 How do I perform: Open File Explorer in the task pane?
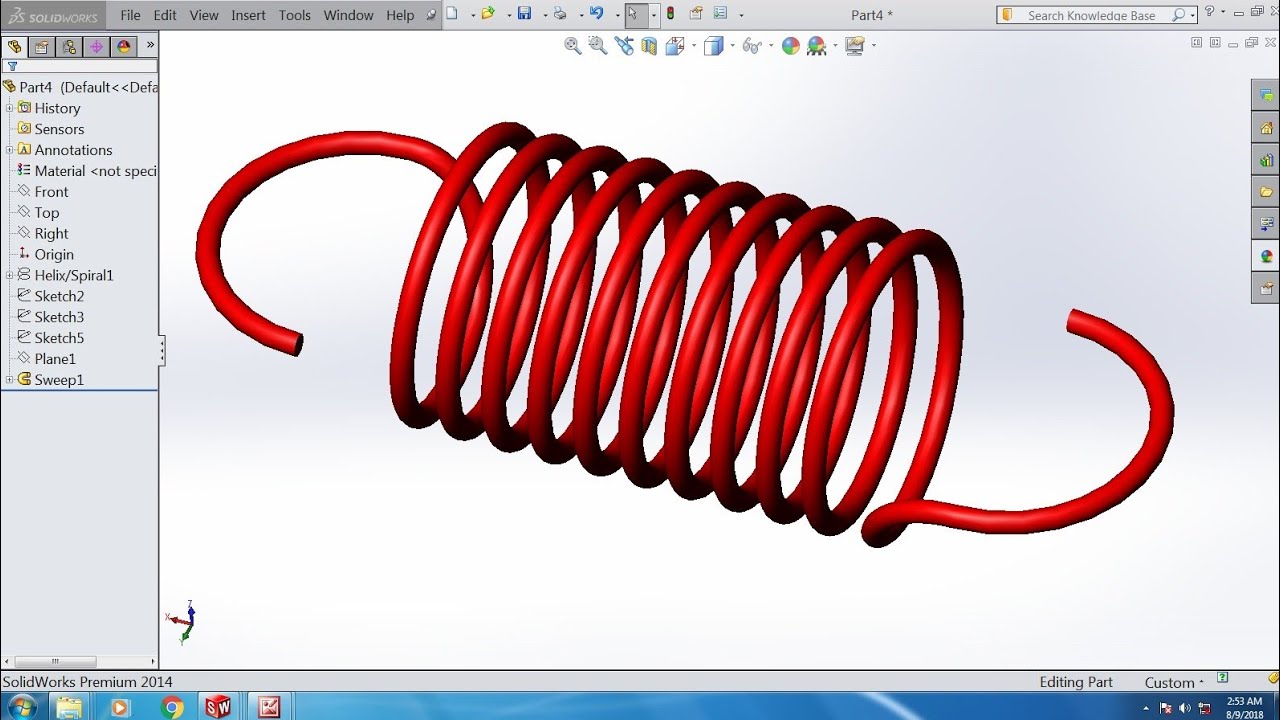[x=1266, y=191]
